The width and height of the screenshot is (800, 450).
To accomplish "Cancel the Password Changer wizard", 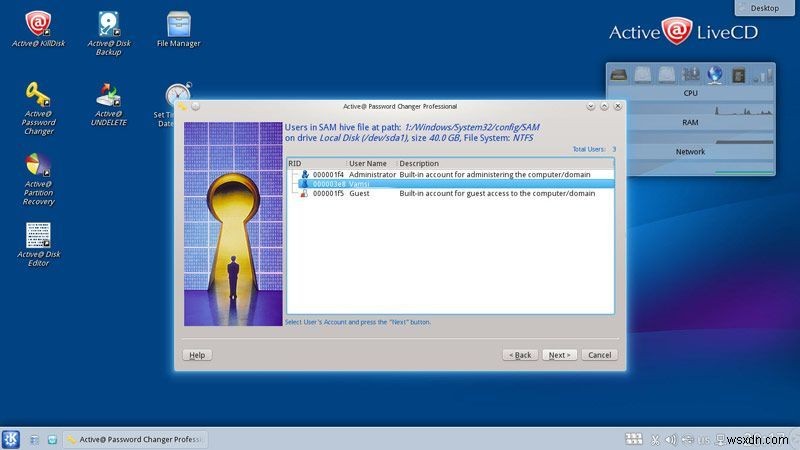I will (599, 355).
